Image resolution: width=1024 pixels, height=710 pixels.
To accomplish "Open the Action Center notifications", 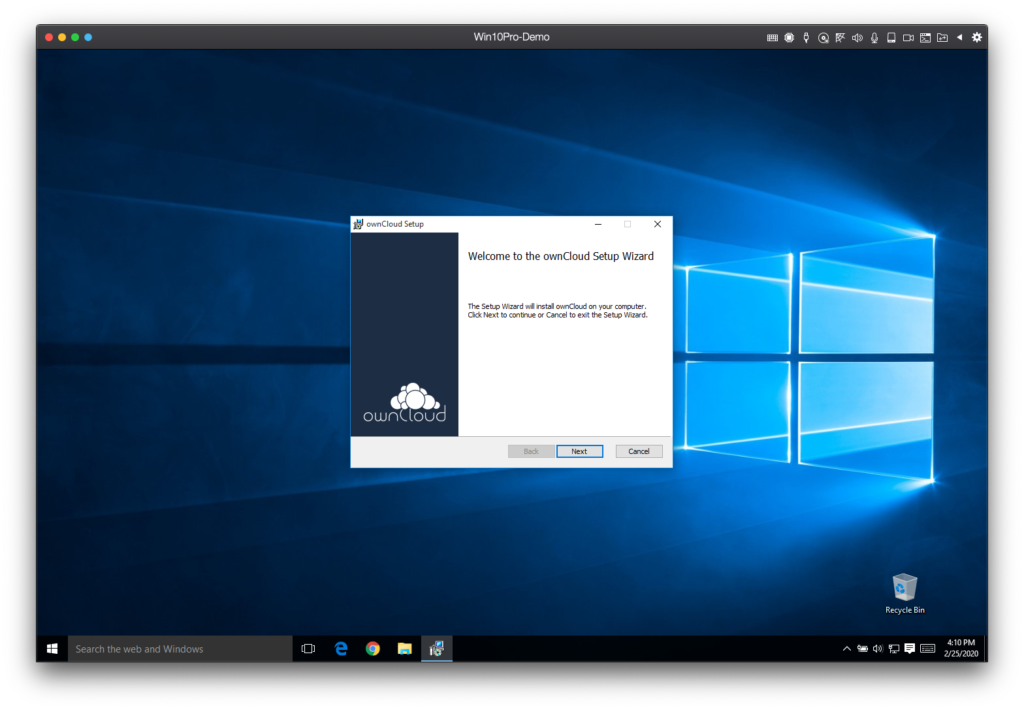I will (x=909, y=649).
